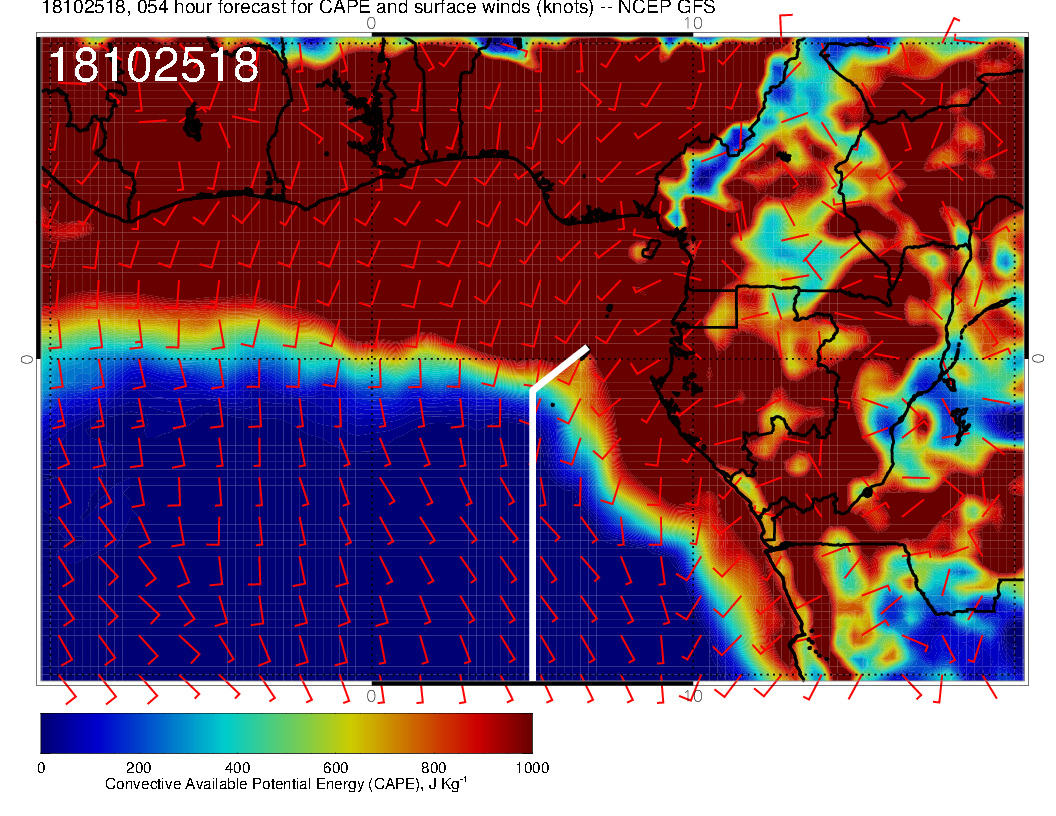This screenshot has width=1056, height=816.
Task: Select the dark blue end of the color bar
Action: click(52, 732)
